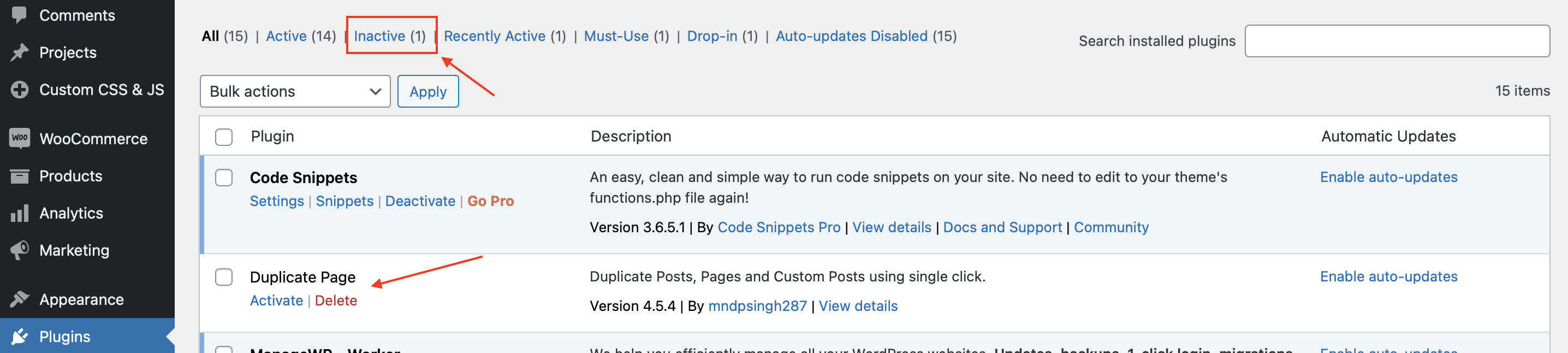Open the Snippets link under Code Snippets

click(x=345, y=201)
